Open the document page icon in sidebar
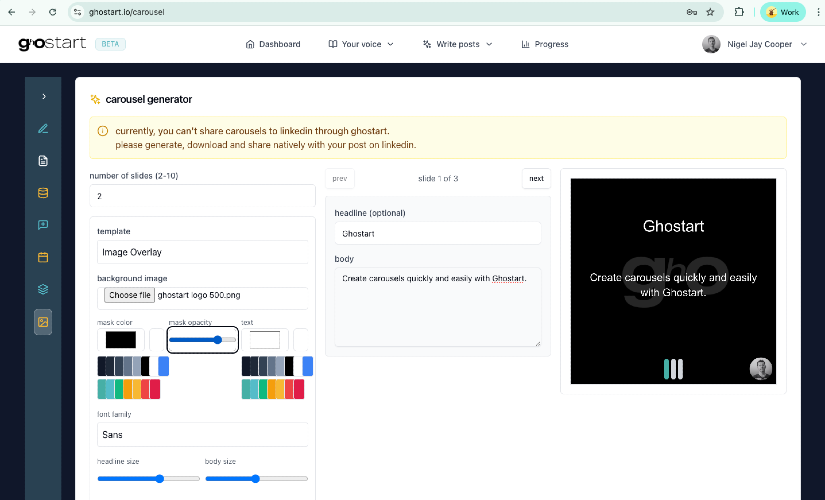The width and height of the screenshot is (825, 500). click(x=43, y=161)
